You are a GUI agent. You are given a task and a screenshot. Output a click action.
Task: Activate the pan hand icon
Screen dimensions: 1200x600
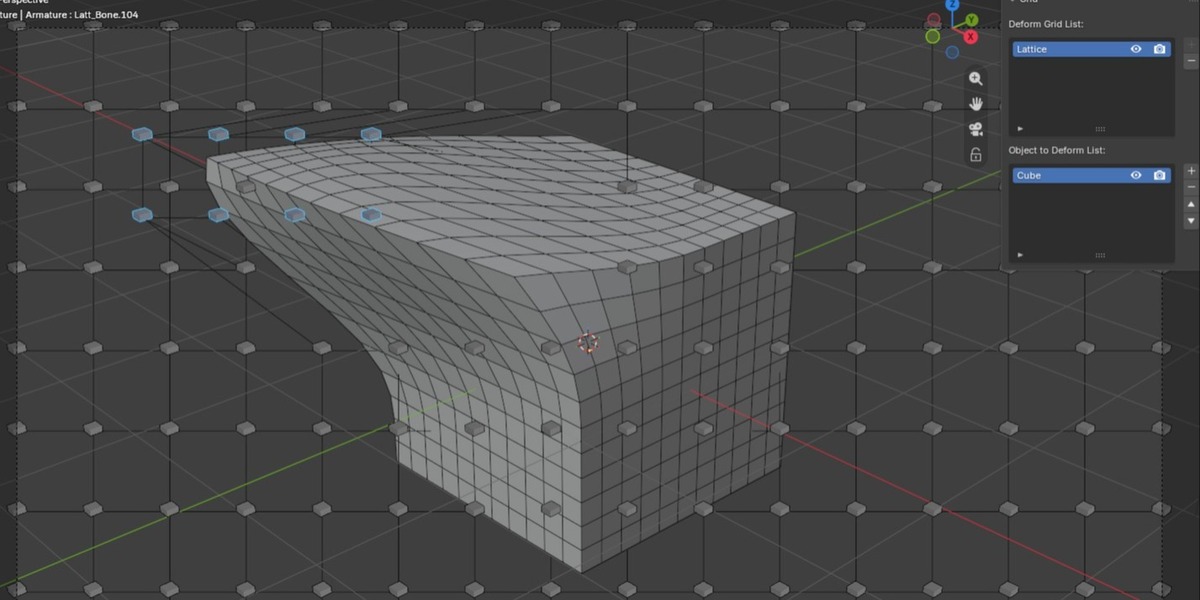click(975, 104)
